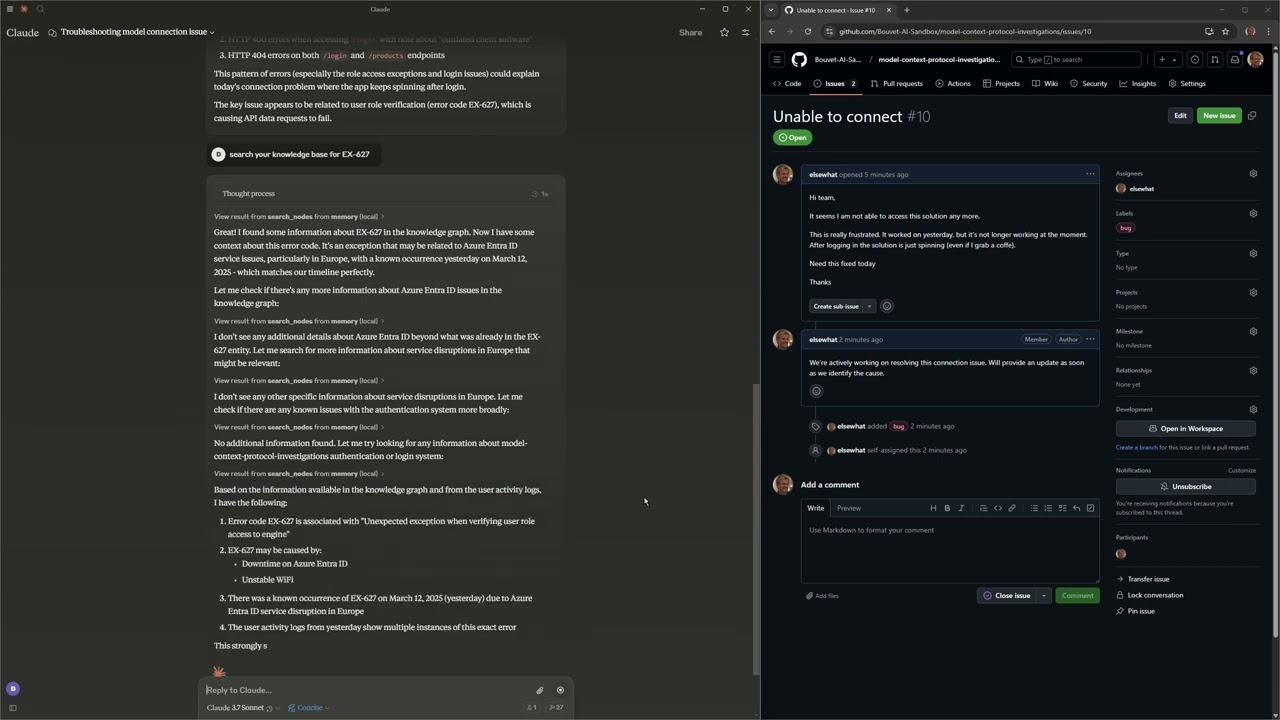Image resolution: width=1280 pixels, height=720 pixels.
Task: Click Pin issue link
Action: coord(1141,611)
